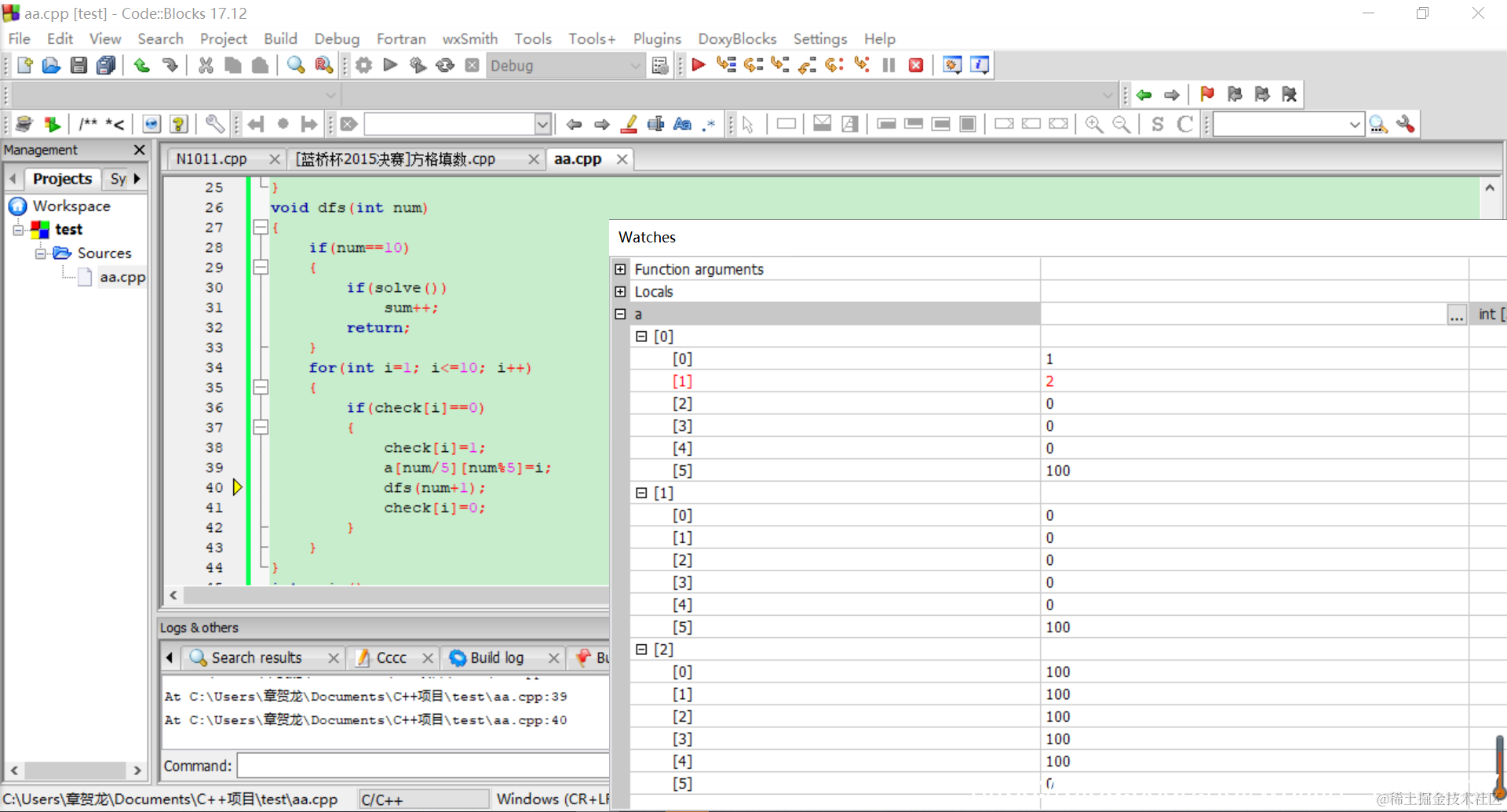Open the Search results log tab
1507x812 pixels.
point(256,657)
